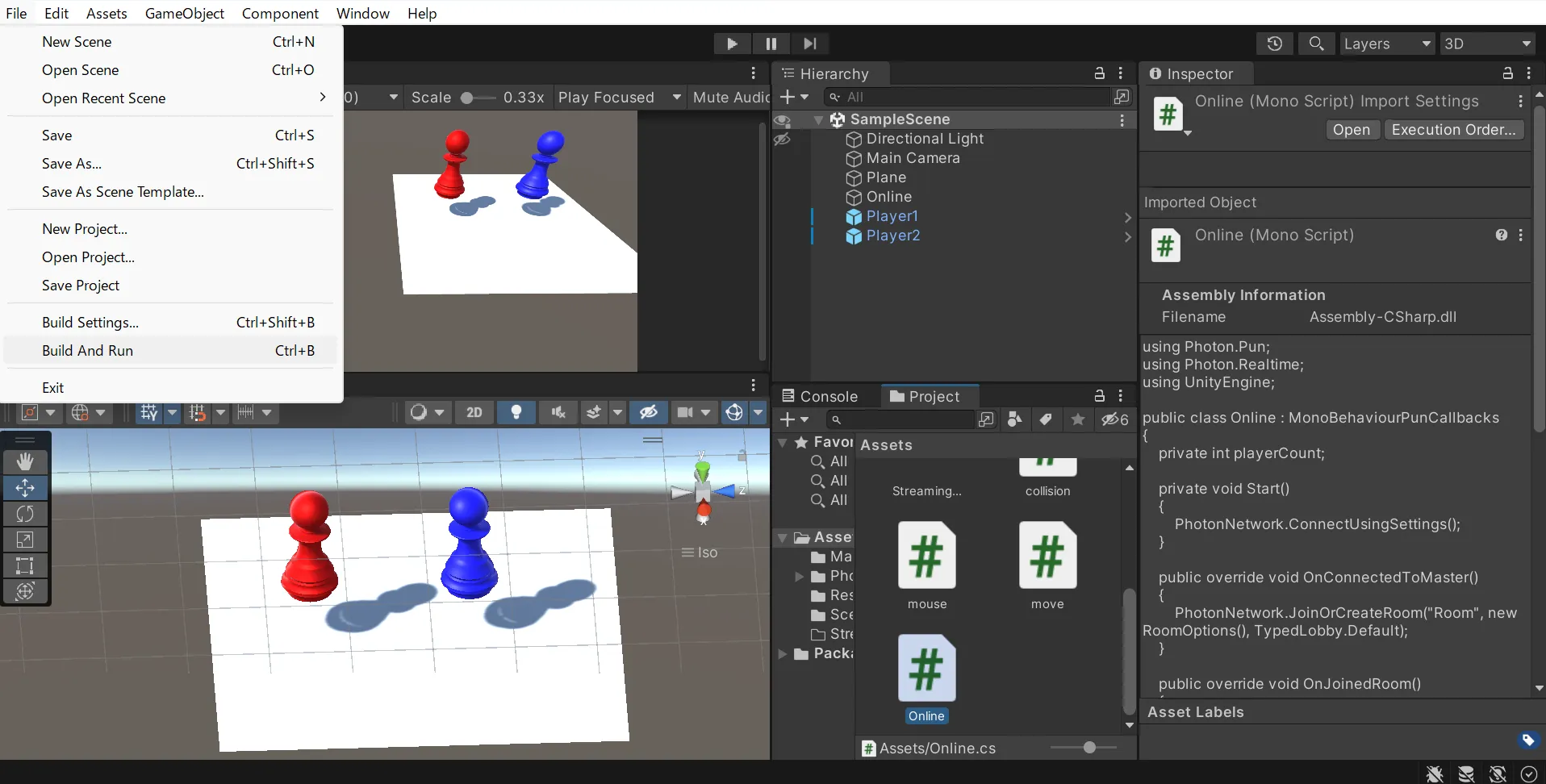Open Online script help question icon
This screenshot has height=784, width=1546.
pos(1502,235)
